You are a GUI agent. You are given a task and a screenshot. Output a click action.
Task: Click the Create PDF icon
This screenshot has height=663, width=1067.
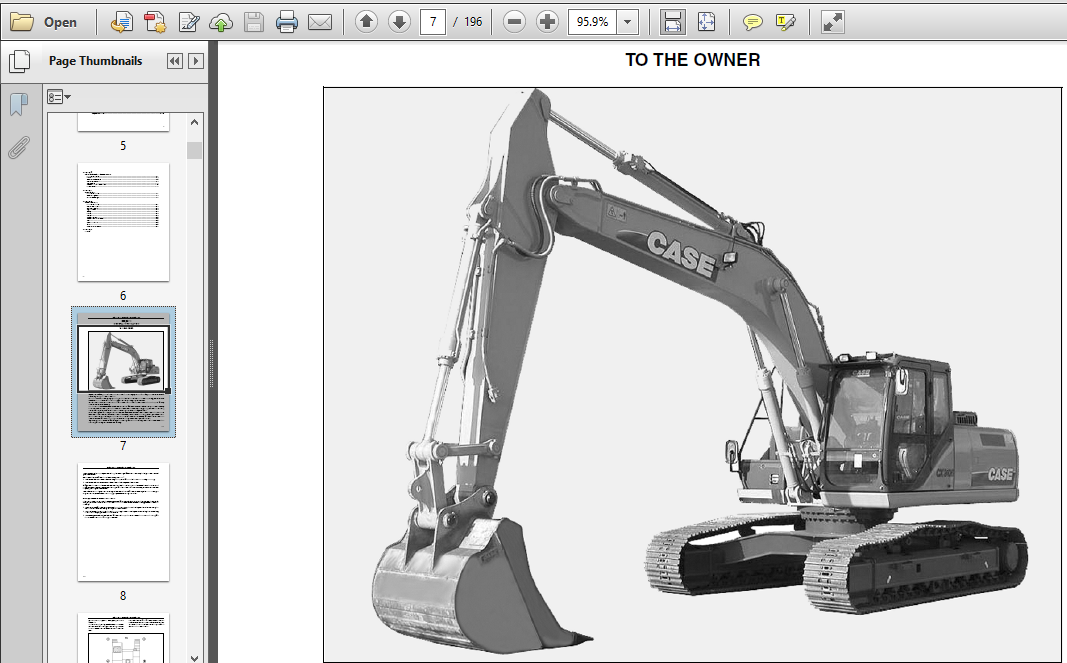155,22
